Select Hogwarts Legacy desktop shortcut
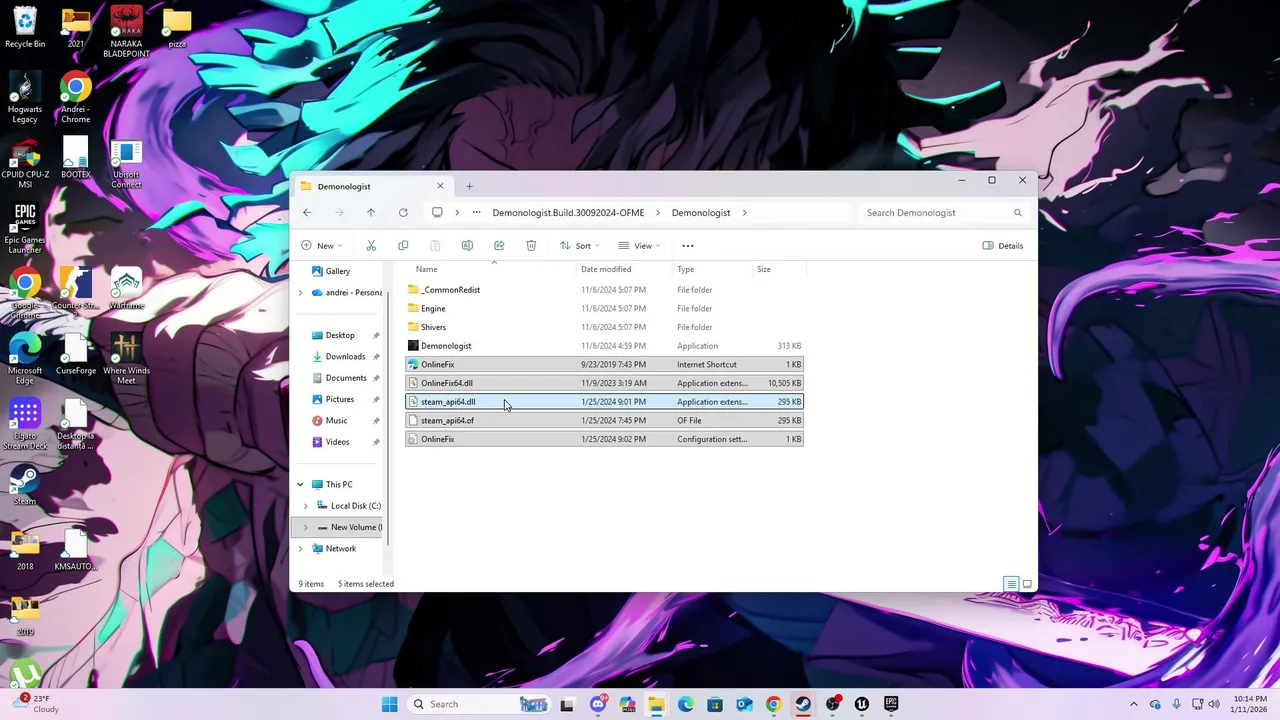Image resolution: width=1280 pixels, height=720 pixels. [25, 98]
